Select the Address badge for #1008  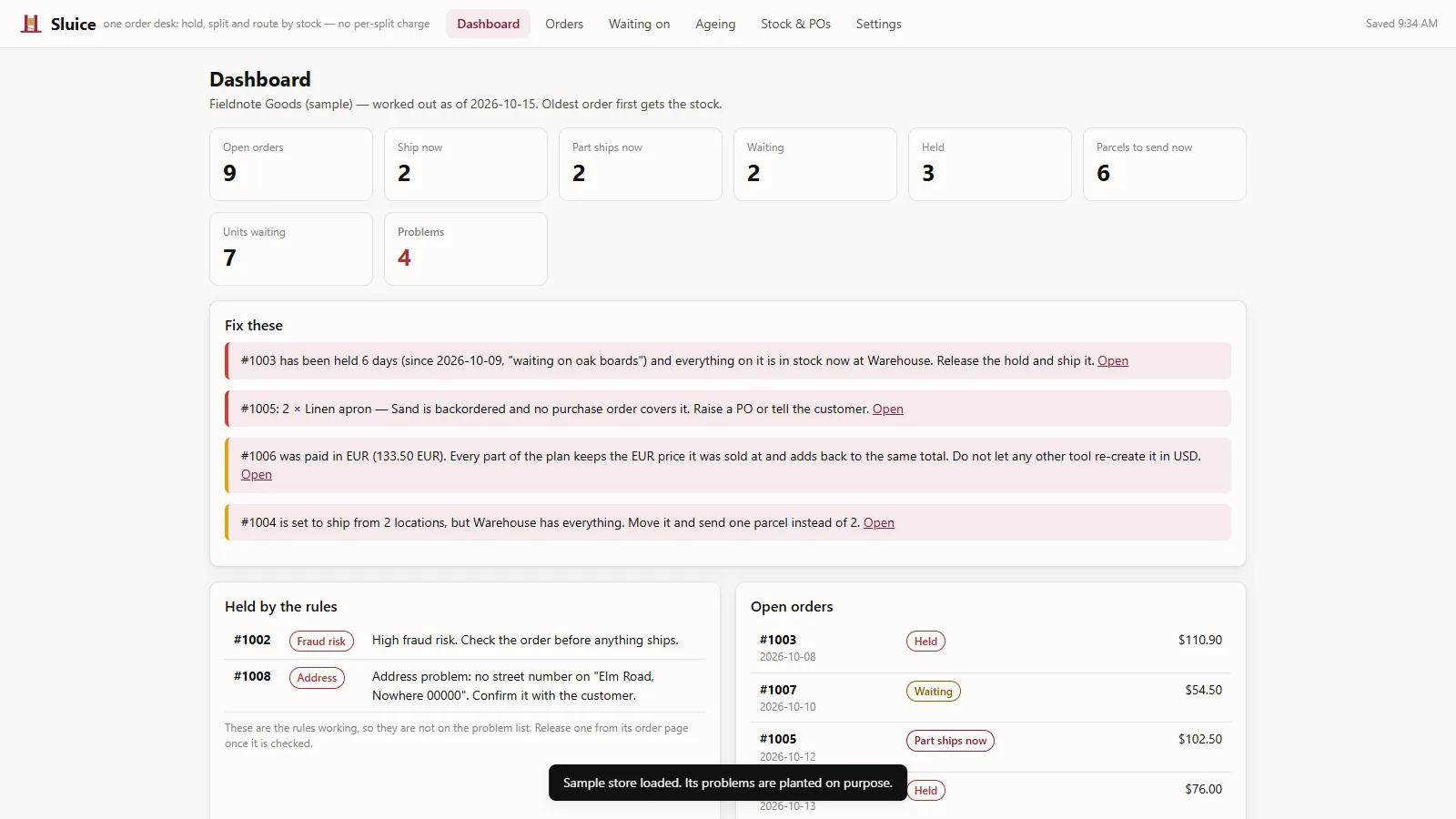point(317,677)
